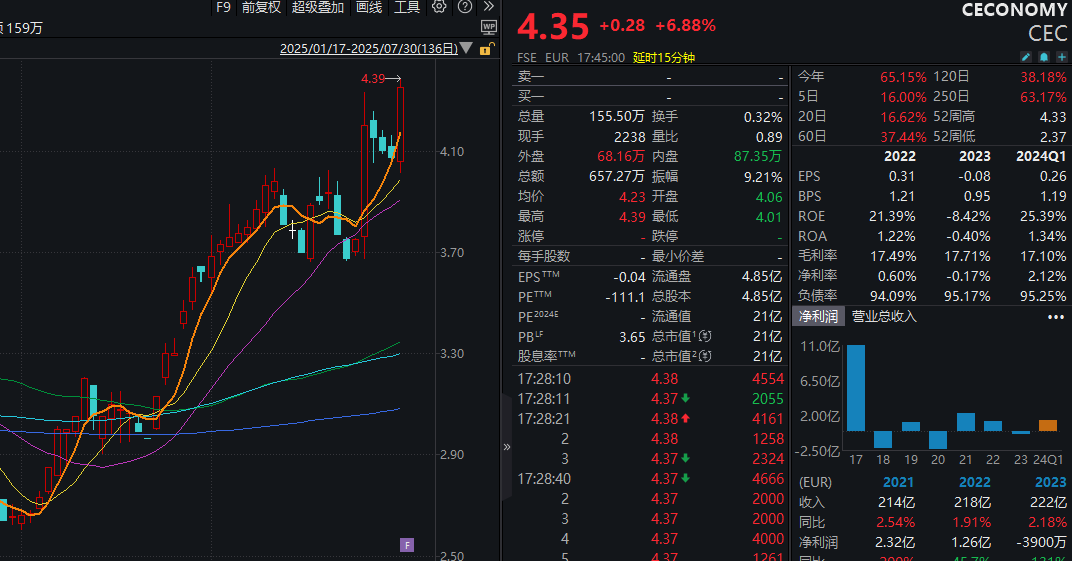Expand more toolbar options double-chevron
Image resolution: width=1072 pixels, height=561 pixels.
[x=488, y=7]
